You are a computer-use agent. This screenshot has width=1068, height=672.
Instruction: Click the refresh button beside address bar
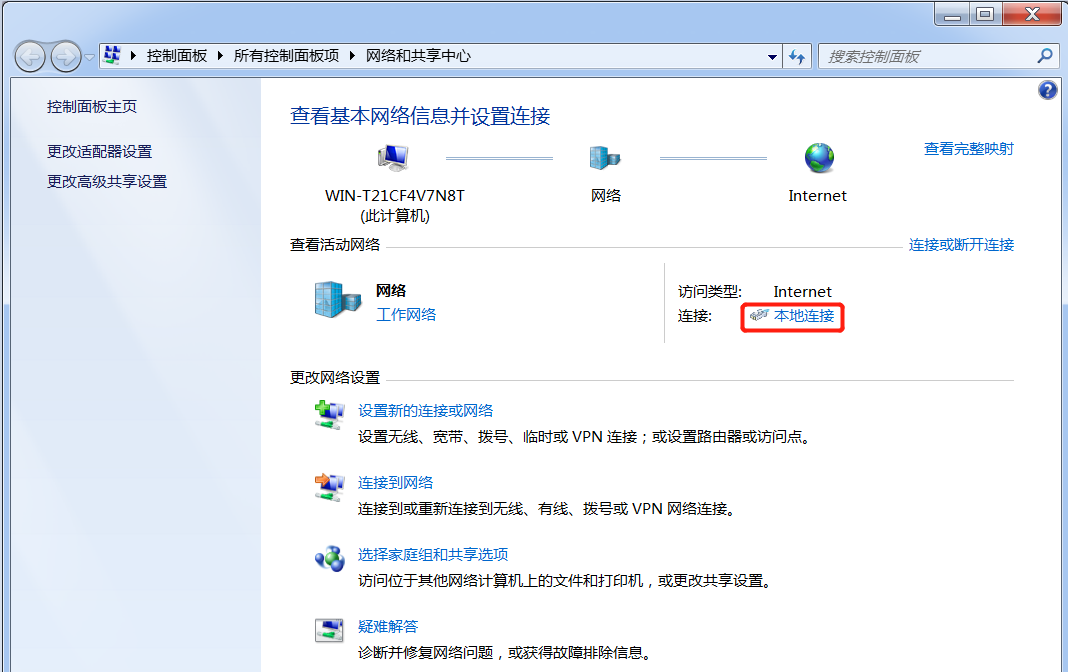coord(797,57)
